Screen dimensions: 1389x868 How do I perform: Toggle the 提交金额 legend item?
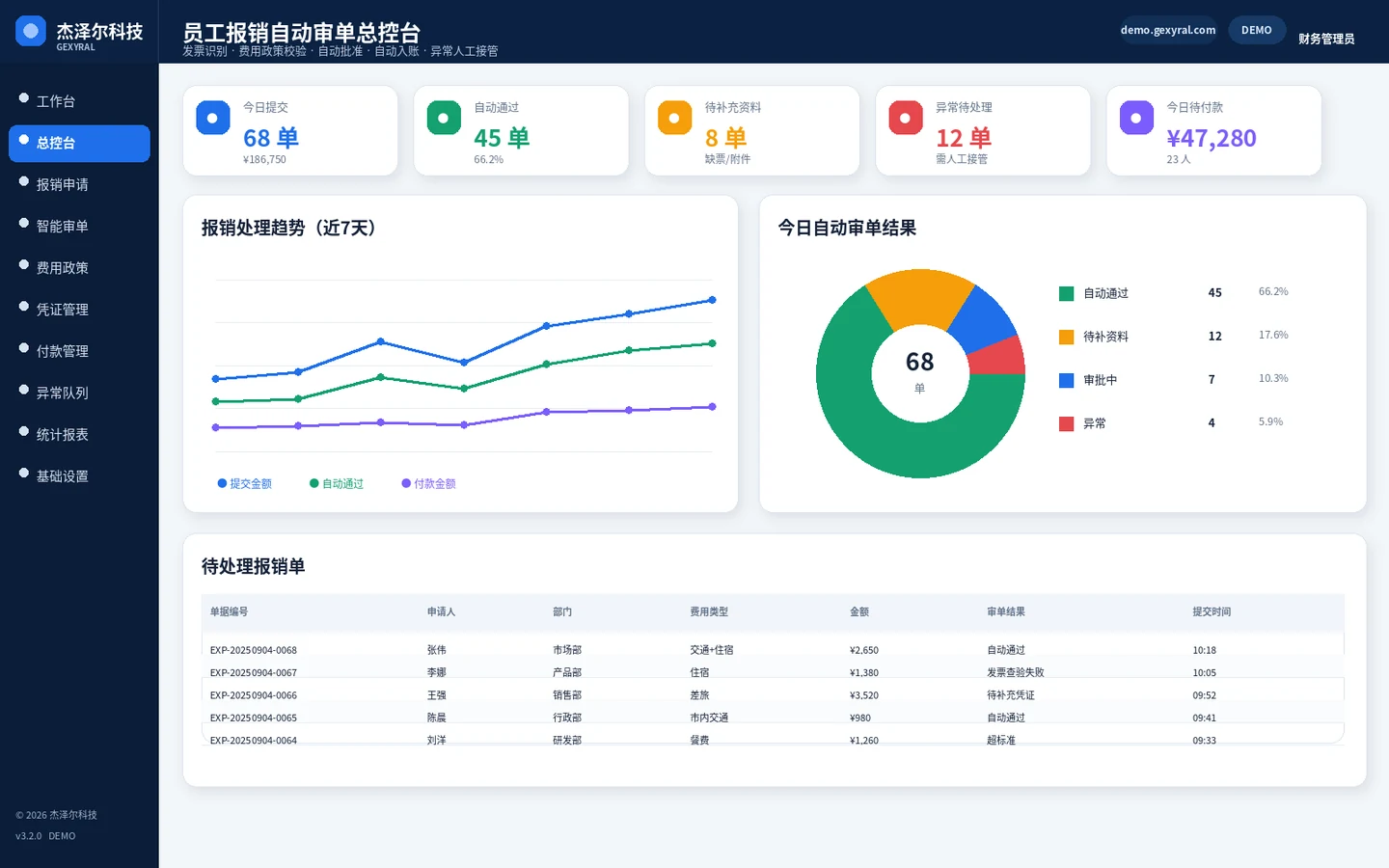coord(245,483)
